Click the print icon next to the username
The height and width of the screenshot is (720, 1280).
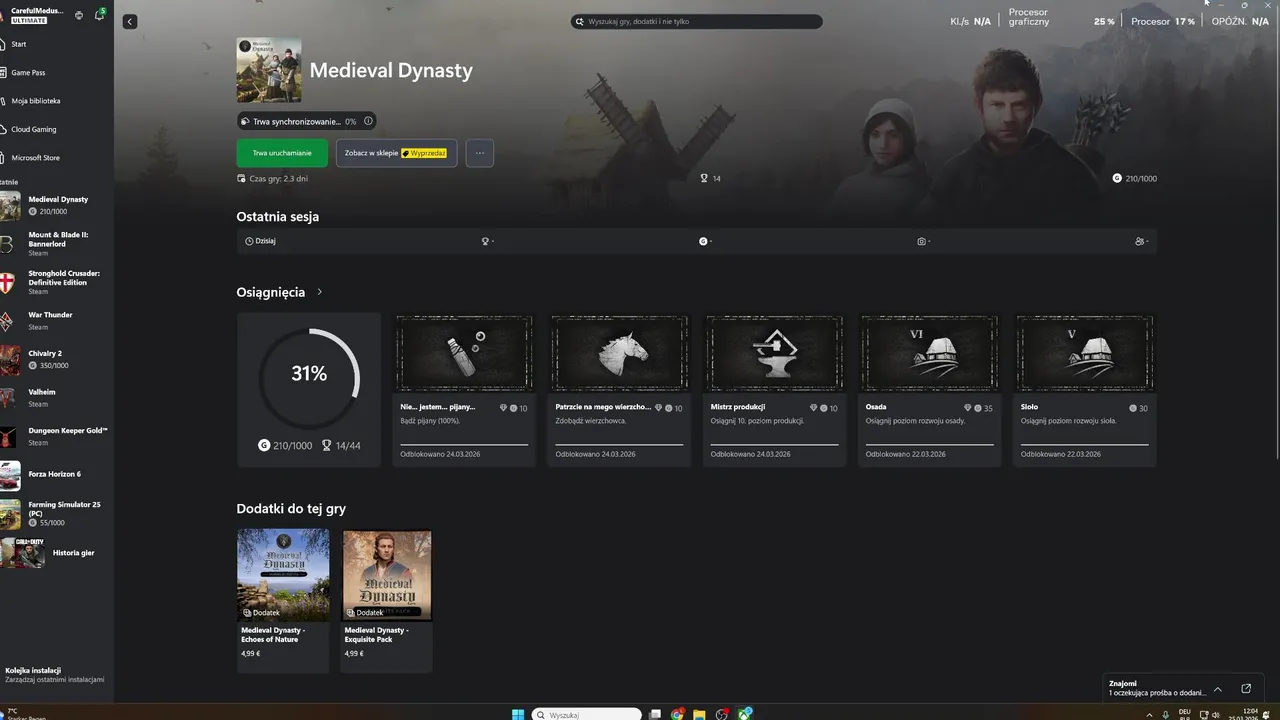coord(79,15)
